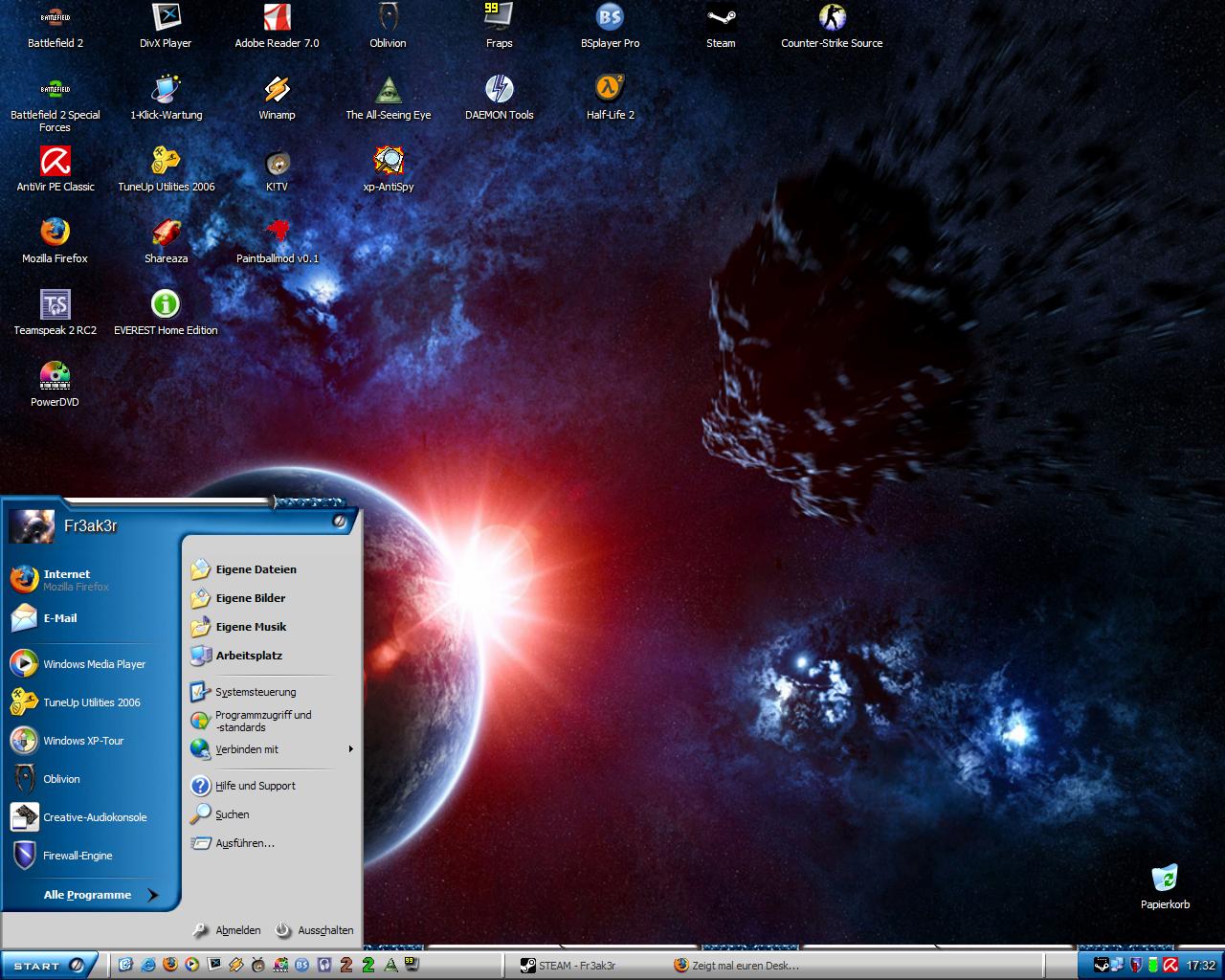Click the Steam tray icon
Image resolution: width=1225 pixels, height=980 pixels.
[1102, 965]
